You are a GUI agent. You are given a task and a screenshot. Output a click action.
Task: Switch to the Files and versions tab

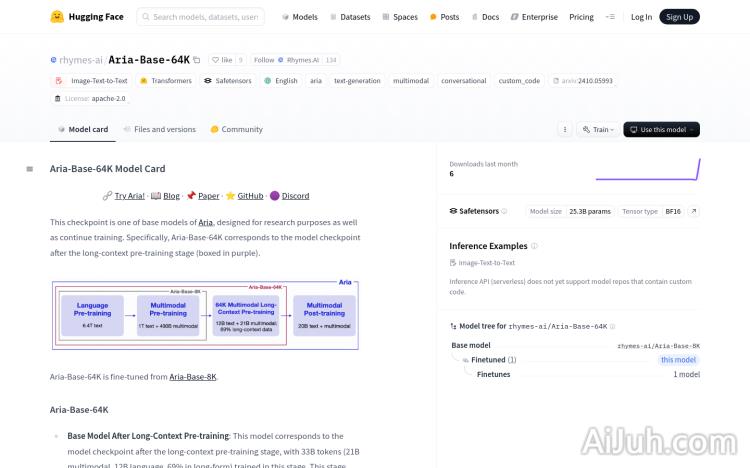coord(159,129)
